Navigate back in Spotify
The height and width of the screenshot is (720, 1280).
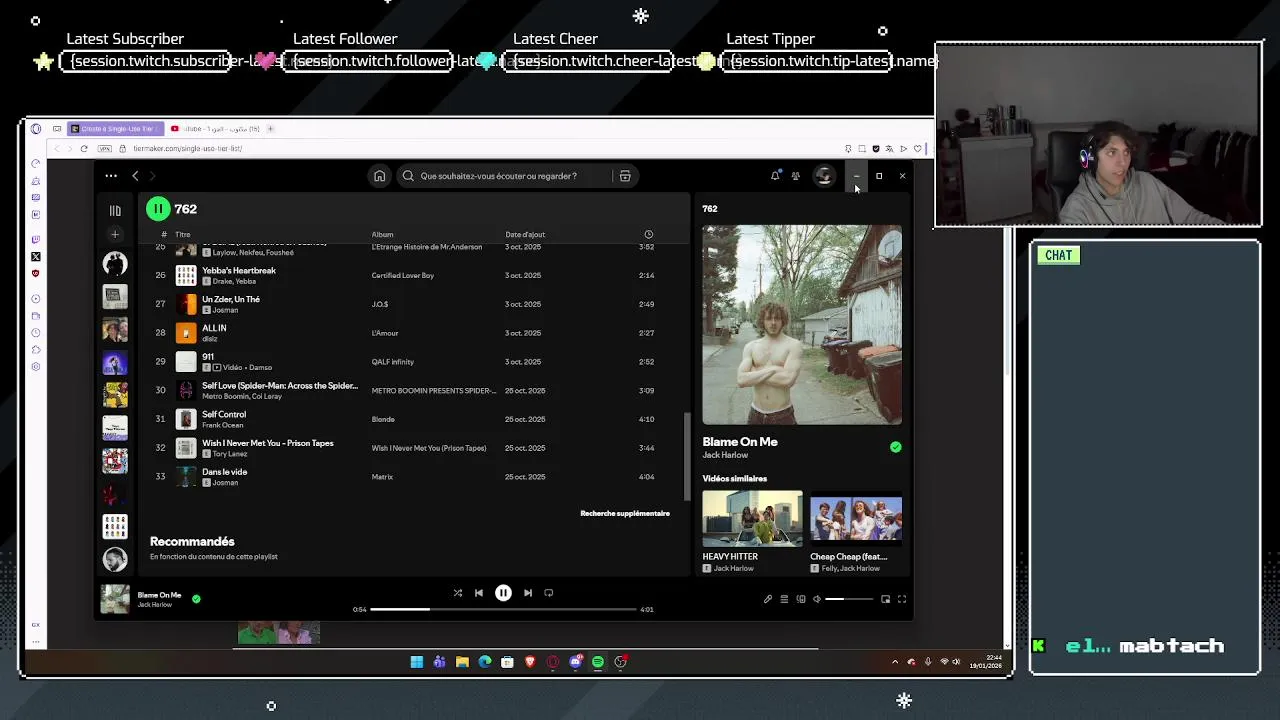(135, 176)
